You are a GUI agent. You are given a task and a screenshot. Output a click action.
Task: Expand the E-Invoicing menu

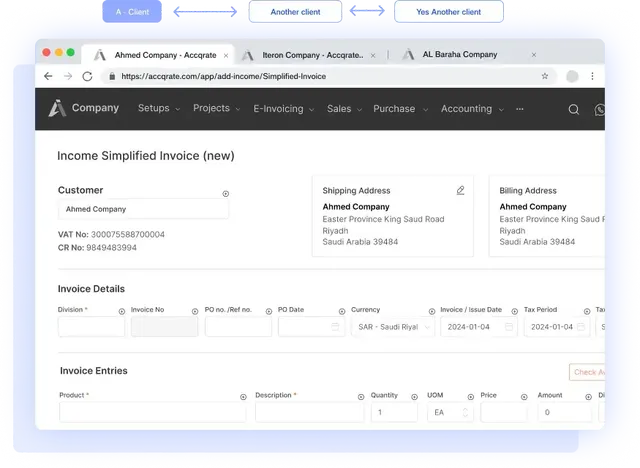pos(284,109)
